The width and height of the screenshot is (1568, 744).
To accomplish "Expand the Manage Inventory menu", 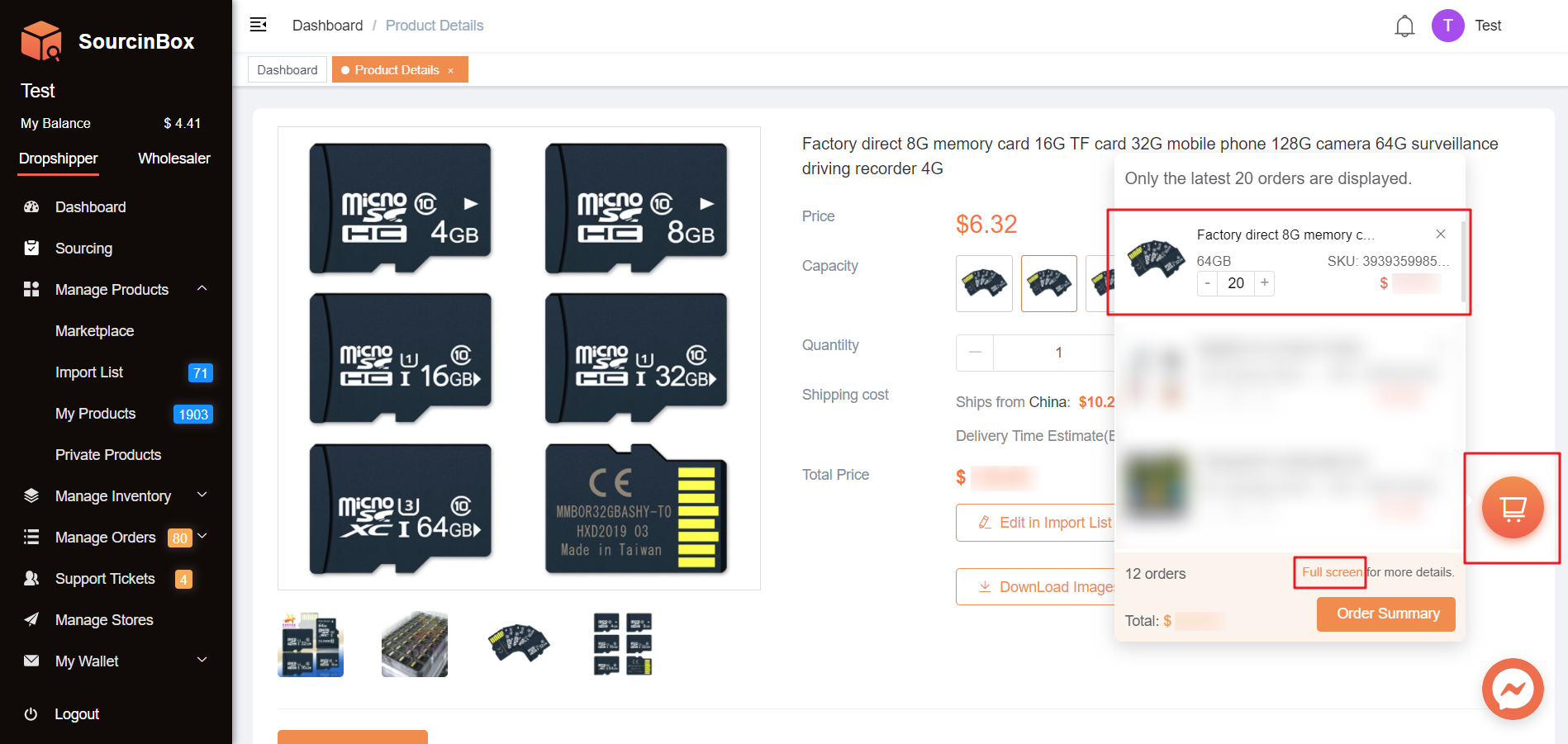I will coord(202,495).
